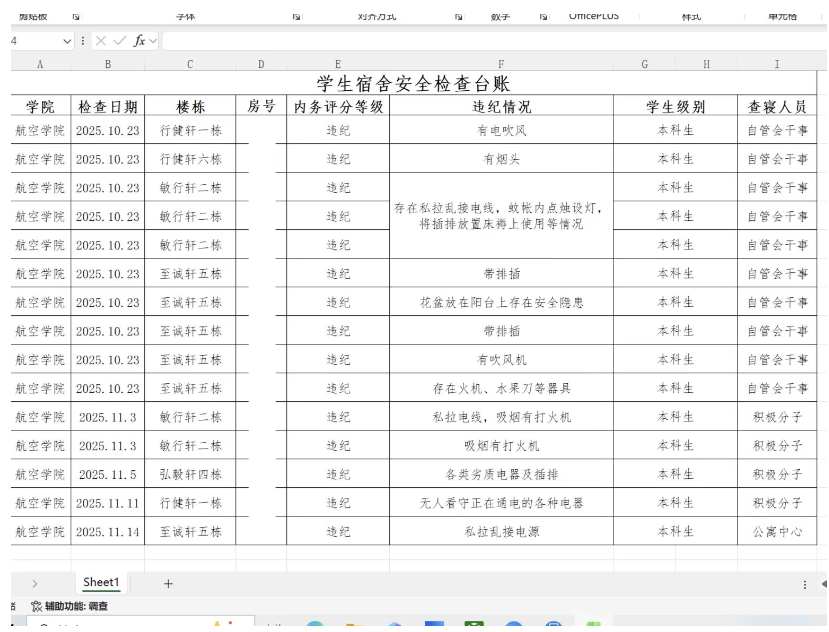Click the horizontal scrollbar left arrow

click(x=823, y=584)
